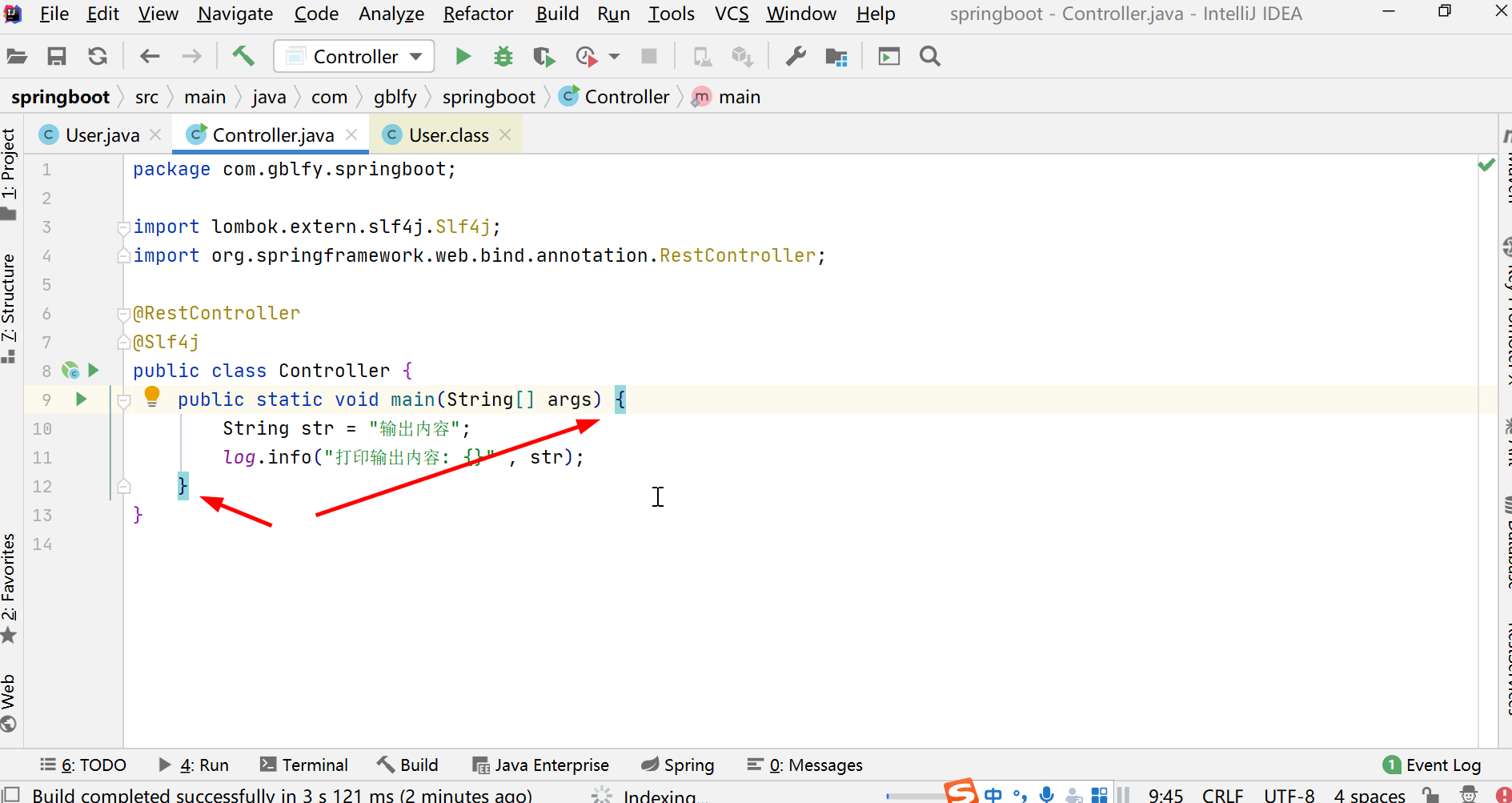Close the Controller.java tab

[351, 135]
